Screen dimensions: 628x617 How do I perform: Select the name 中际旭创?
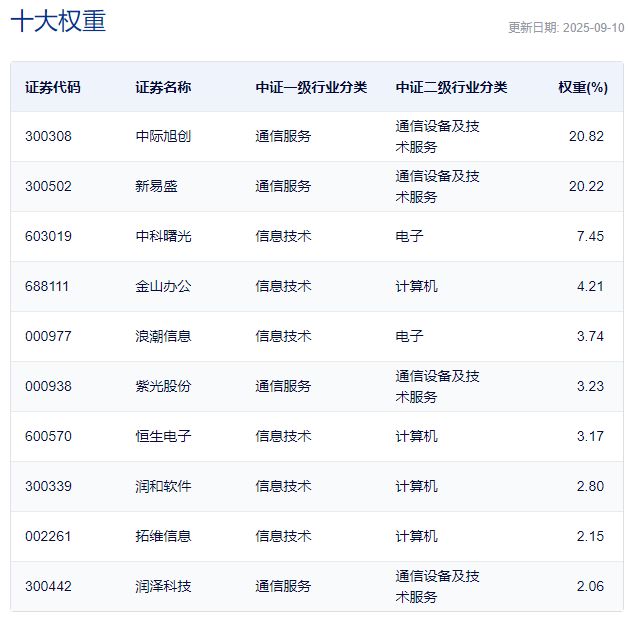pos(163,136)
